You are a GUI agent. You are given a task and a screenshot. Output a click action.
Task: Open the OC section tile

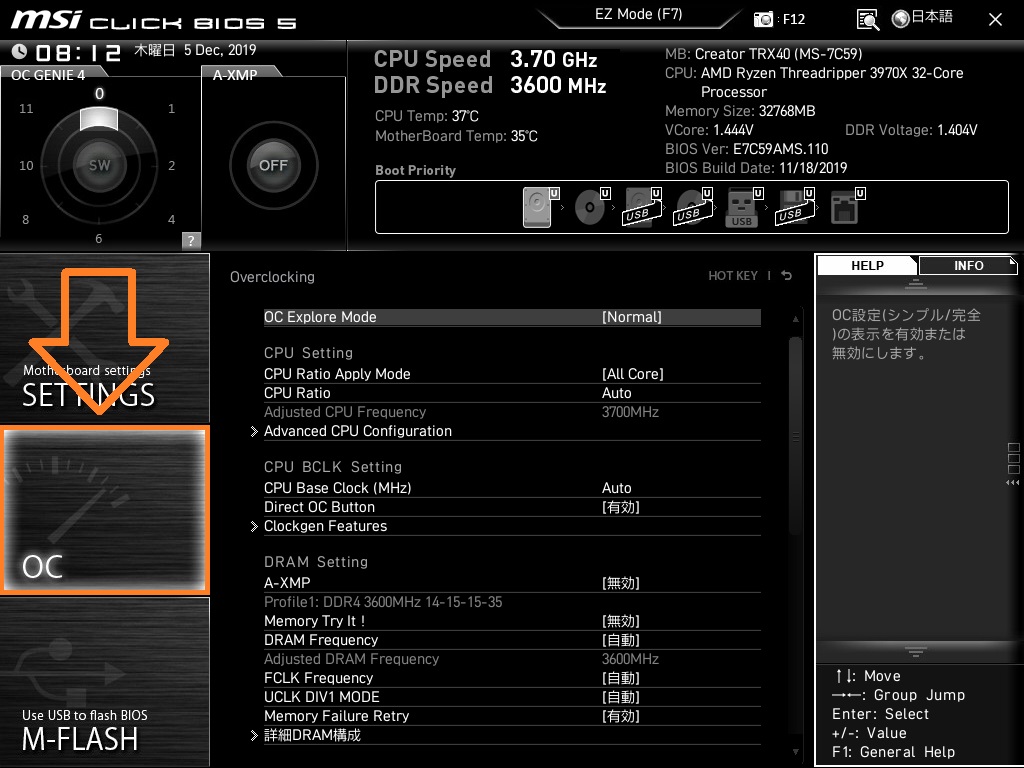click(x=104, y=510)
